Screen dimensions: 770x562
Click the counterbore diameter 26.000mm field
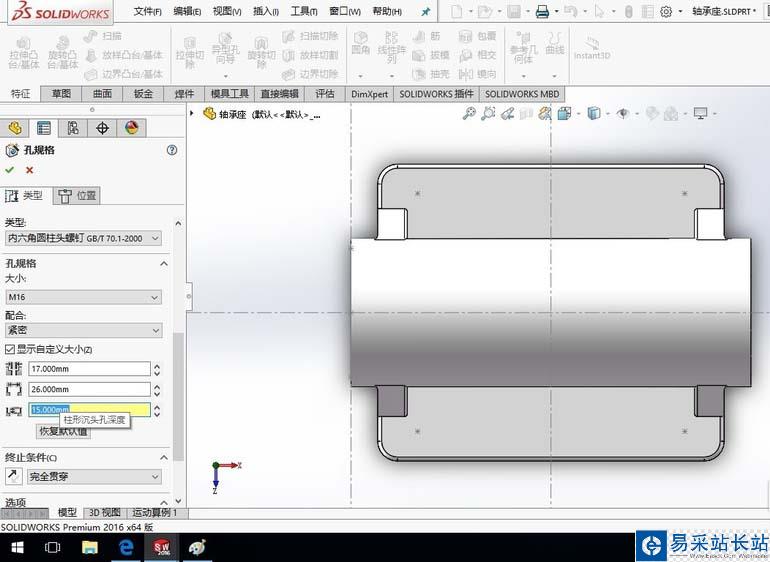(88, 389)
